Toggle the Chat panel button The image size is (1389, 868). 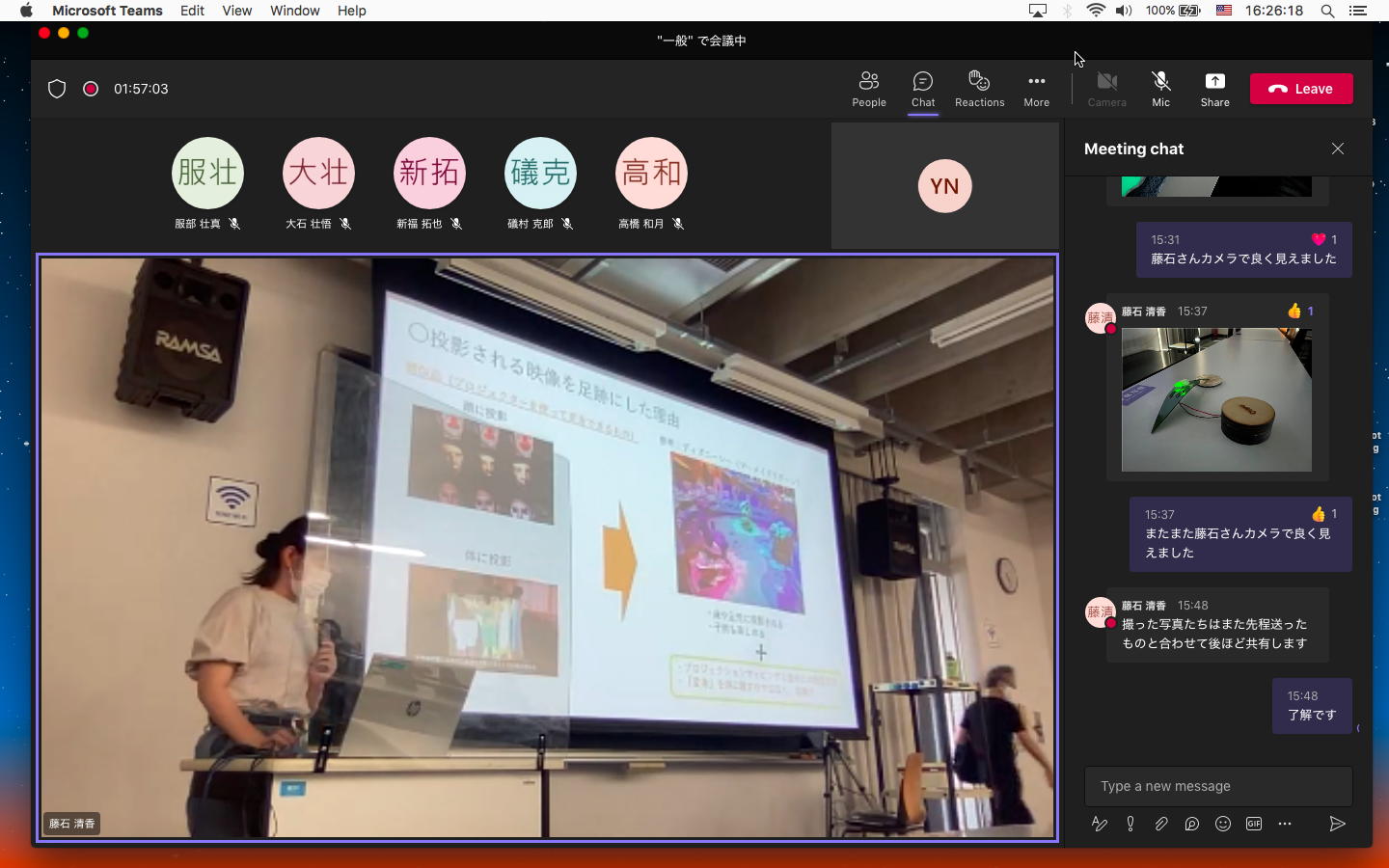[x=923, y=89]
